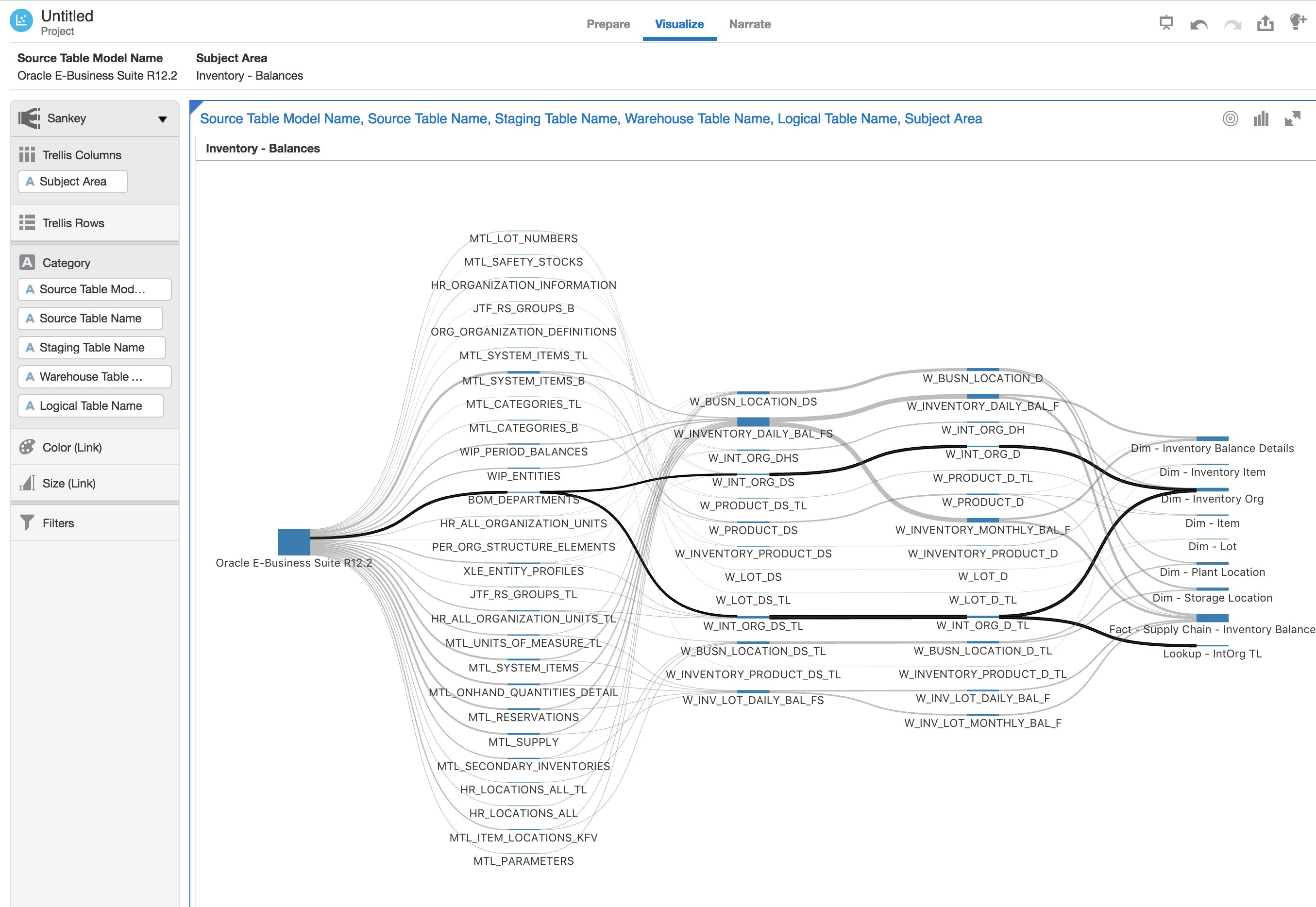Click the target icon in the chart header
This screenshot has width=1316, height=907.
(x=1230, y=118)
